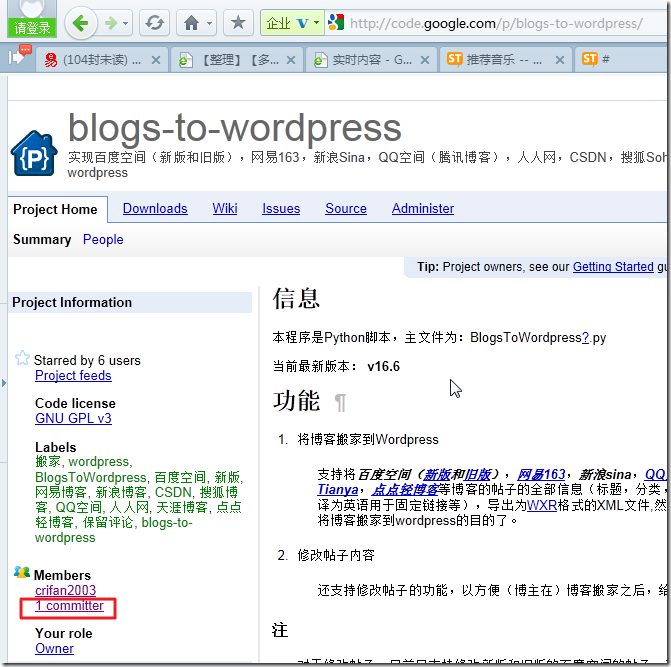The height and width of the screenshot is (667, 671).
Task: Click the 百度空间 label
Action: [180, 477]
